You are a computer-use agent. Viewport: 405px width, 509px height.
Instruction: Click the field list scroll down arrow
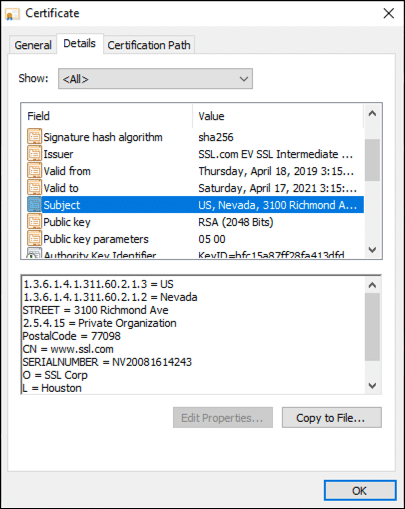click(x=372, y=250)
